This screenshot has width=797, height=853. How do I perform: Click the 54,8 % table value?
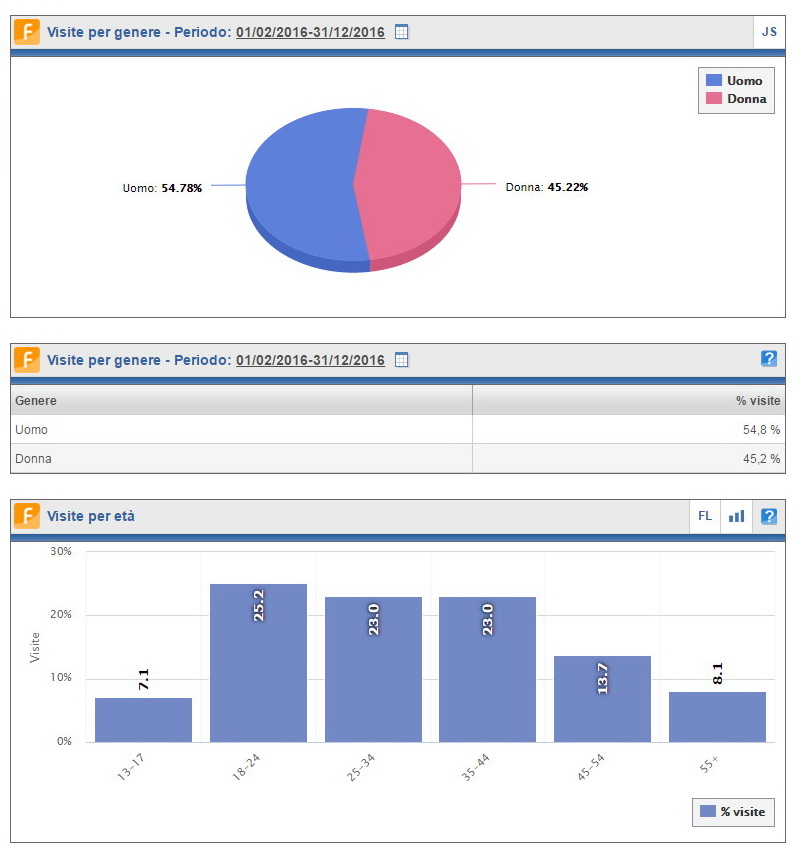point(761,430)
